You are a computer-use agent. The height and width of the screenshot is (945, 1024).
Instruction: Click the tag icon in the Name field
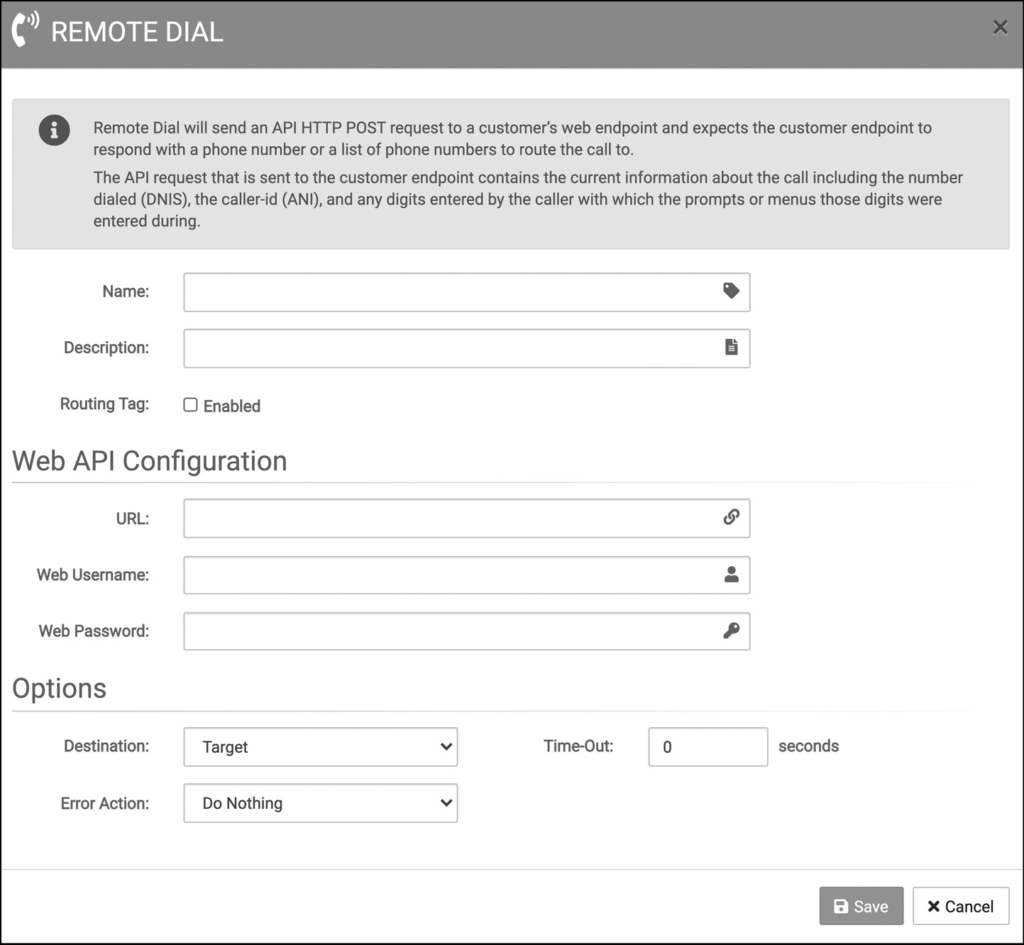tap(731, 291)
